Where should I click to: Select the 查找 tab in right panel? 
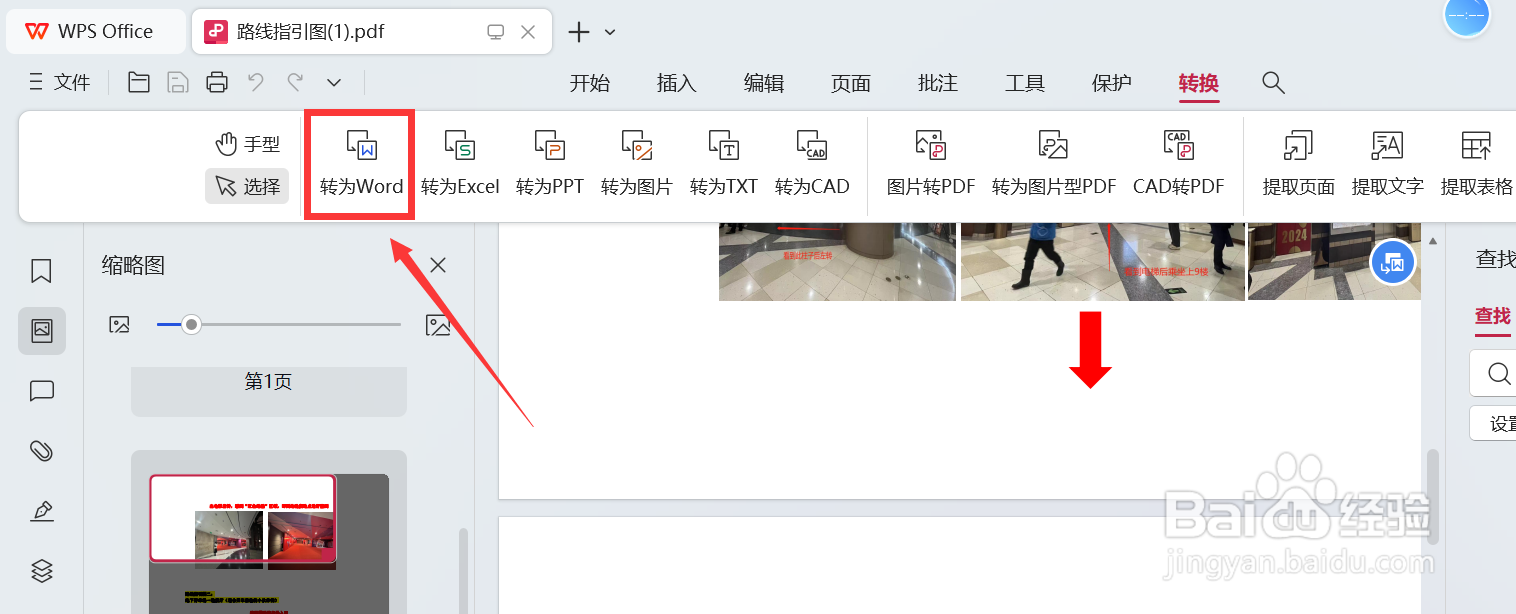click(1493, 316)
